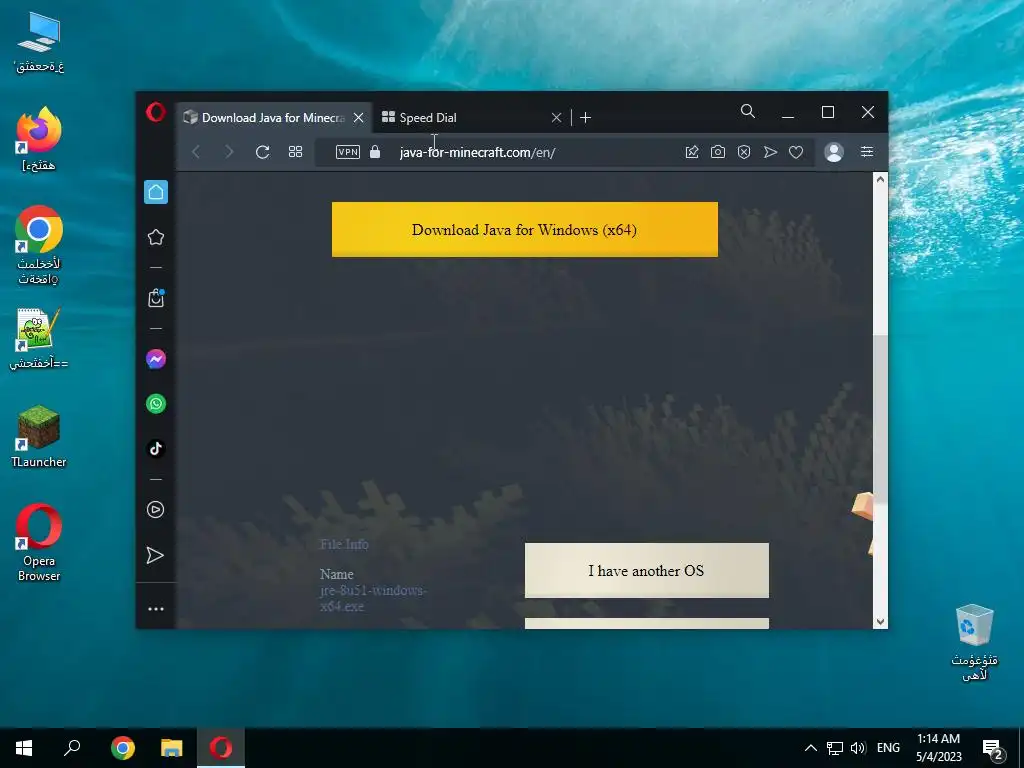The image size is (1024, 768).
Task: Open the sidebar Shopping bag icon
Action: pyautogui.click(x=156, y=298)
